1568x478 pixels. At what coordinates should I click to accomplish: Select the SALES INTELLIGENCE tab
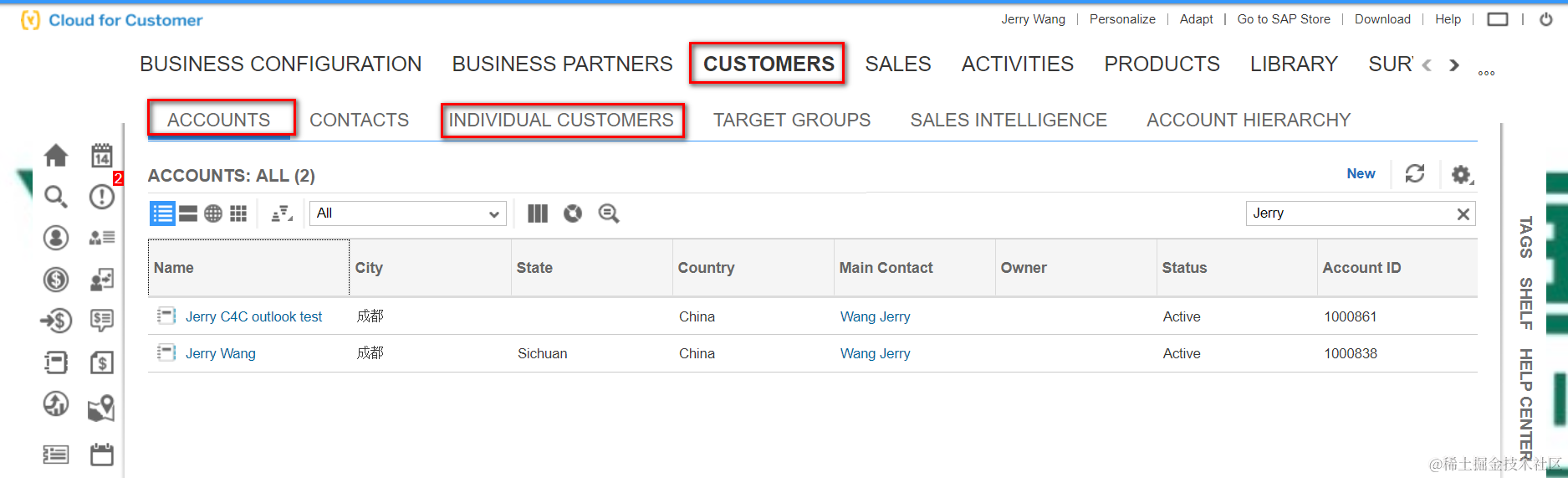[x=1009, y=120]
